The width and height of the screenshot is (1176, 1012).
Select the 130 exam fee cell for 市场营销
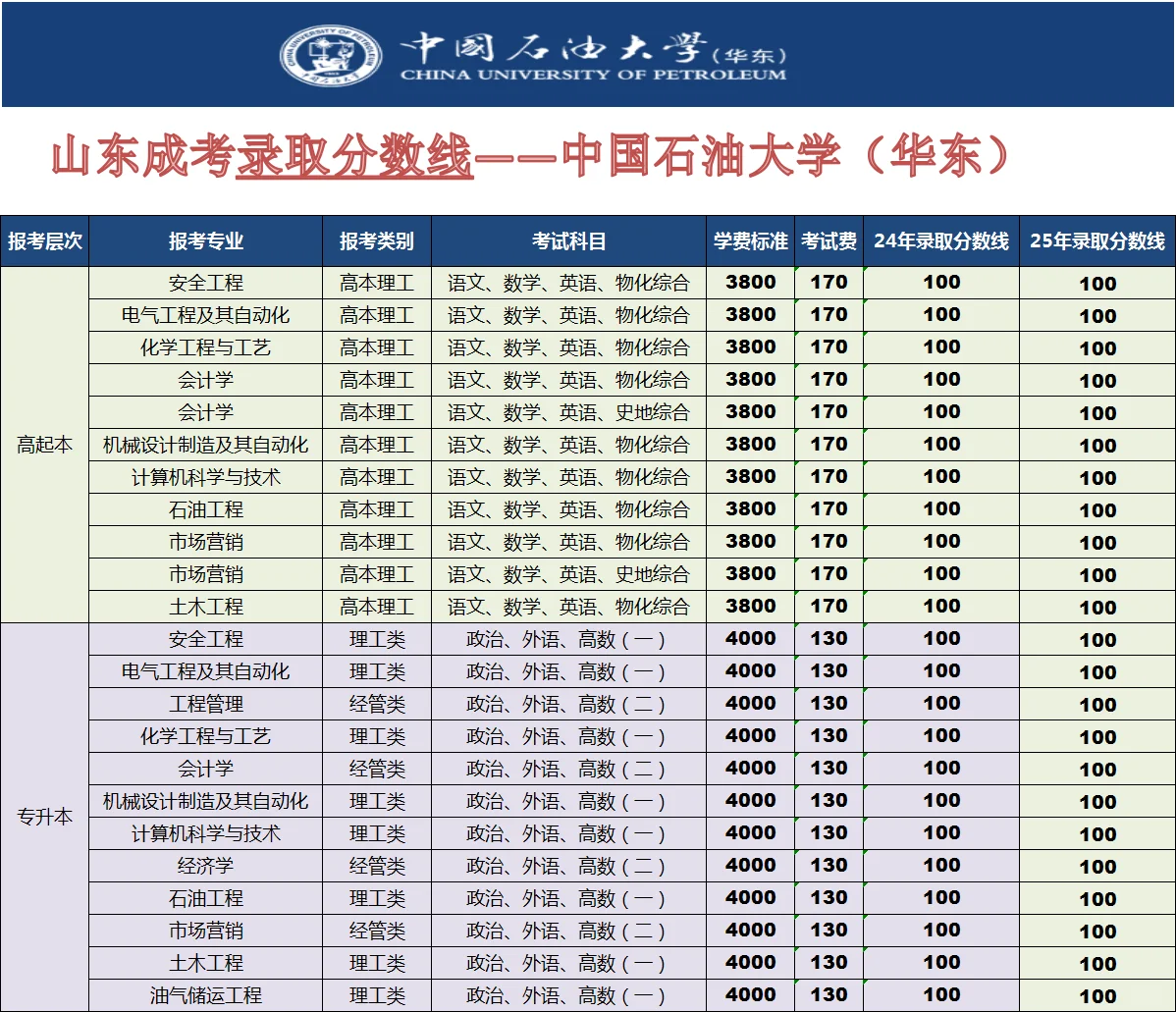tap(829, 930)
